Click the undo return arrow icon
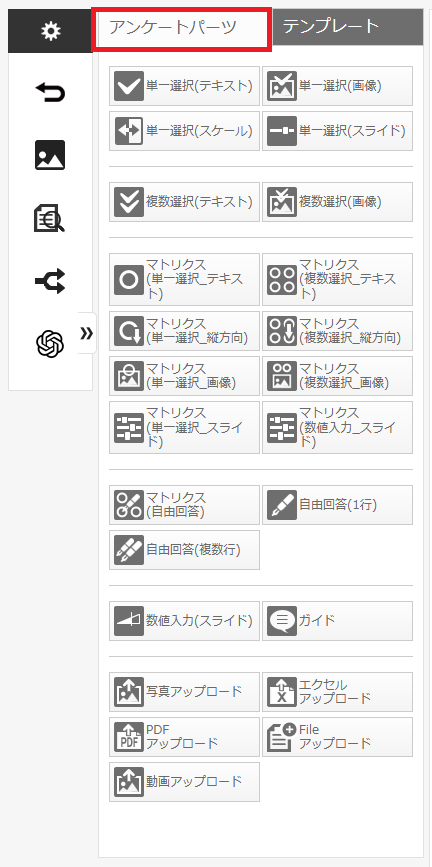 pos(50,92)
